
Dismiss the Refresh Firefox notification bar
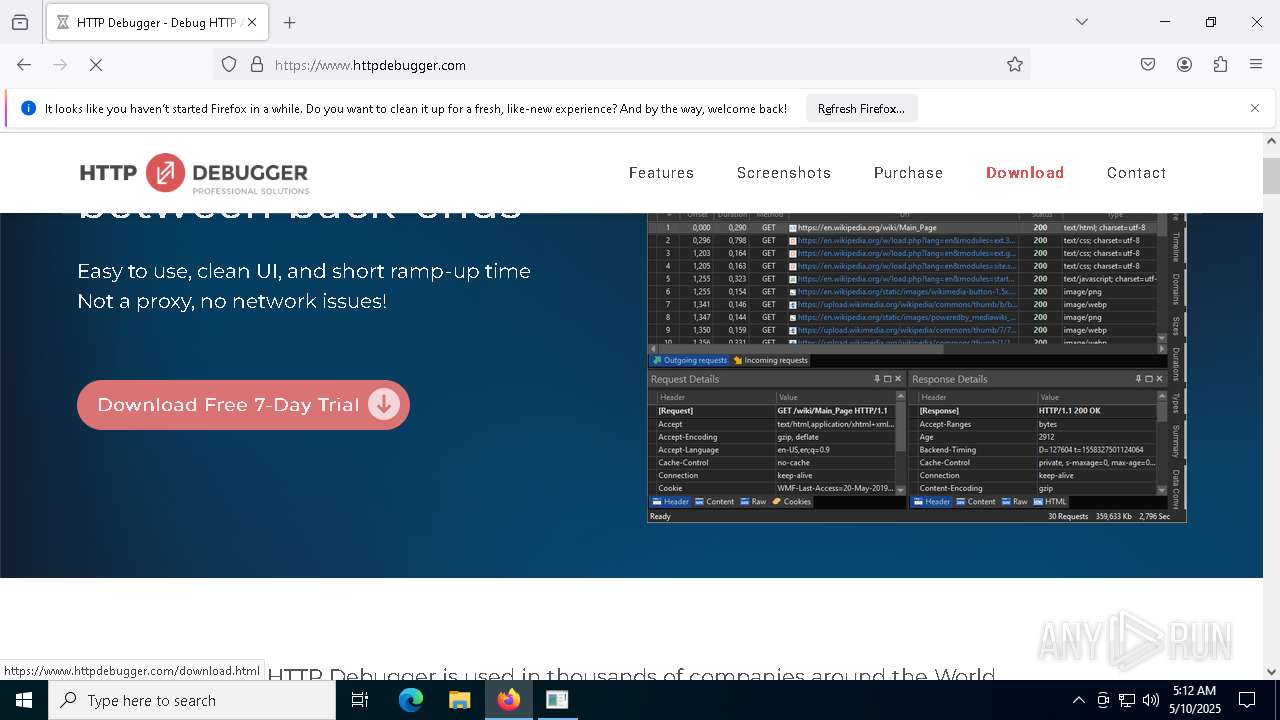pos(1255,108)
